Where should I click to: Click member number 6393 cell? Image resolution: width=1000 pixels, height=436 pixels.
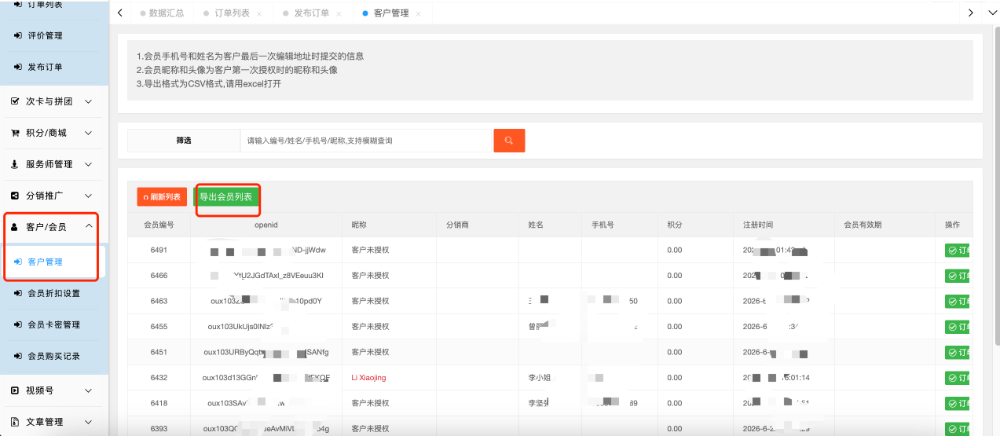(159, 429)
